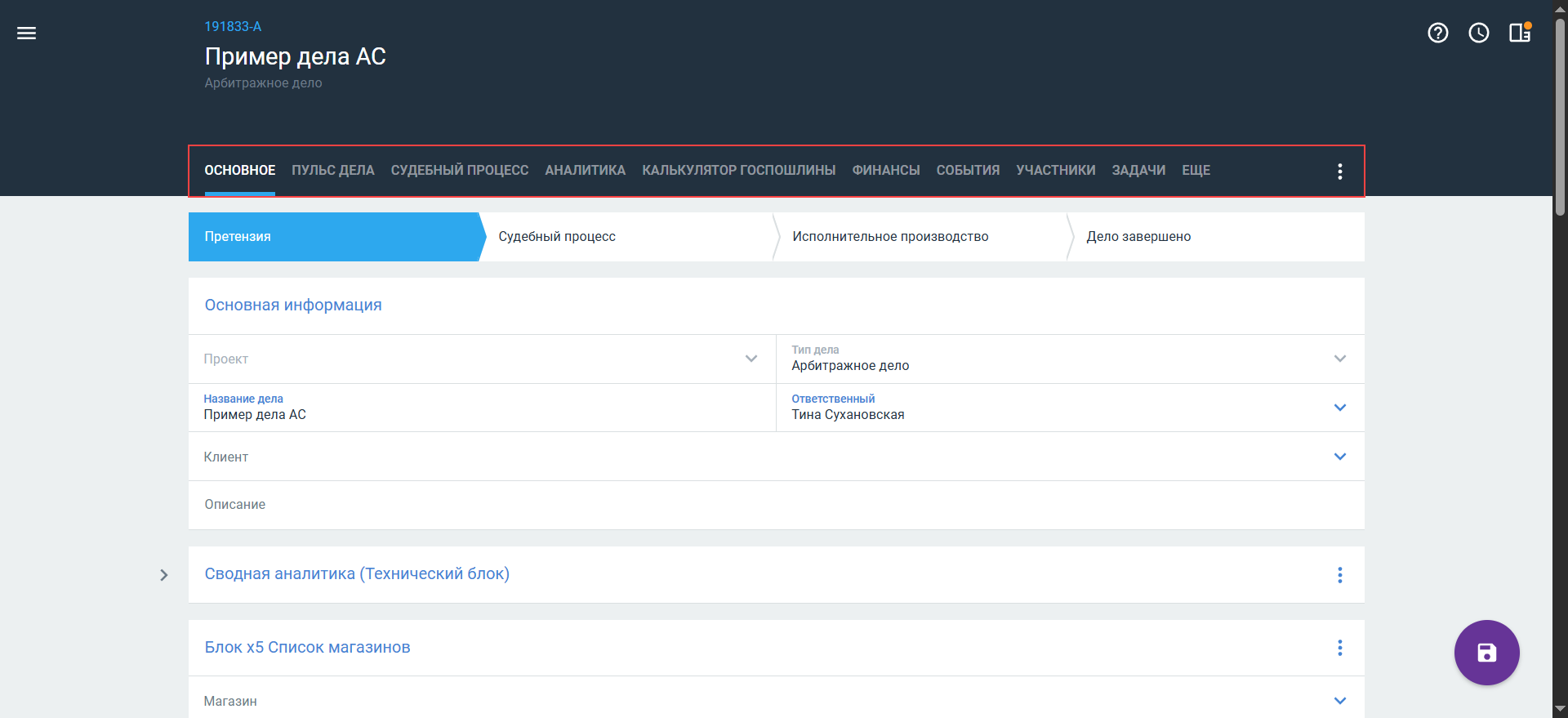Image resolution: width=1568 pixels, height=718 pixels.
Task: Open the tab bar three-dot menu
Action: click(1339, 172)
